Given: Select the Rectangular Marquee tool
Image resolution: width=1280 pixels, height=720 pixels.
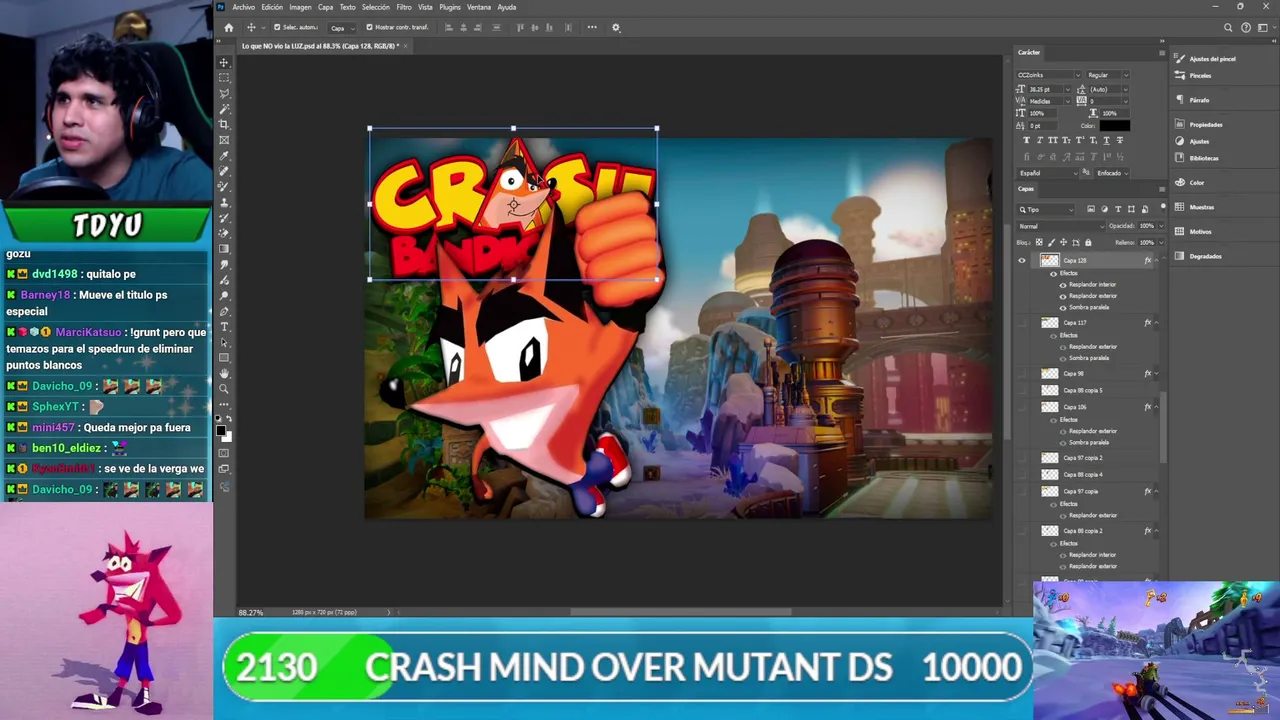Looking at the screenshot, I should (x=224, y=77).
